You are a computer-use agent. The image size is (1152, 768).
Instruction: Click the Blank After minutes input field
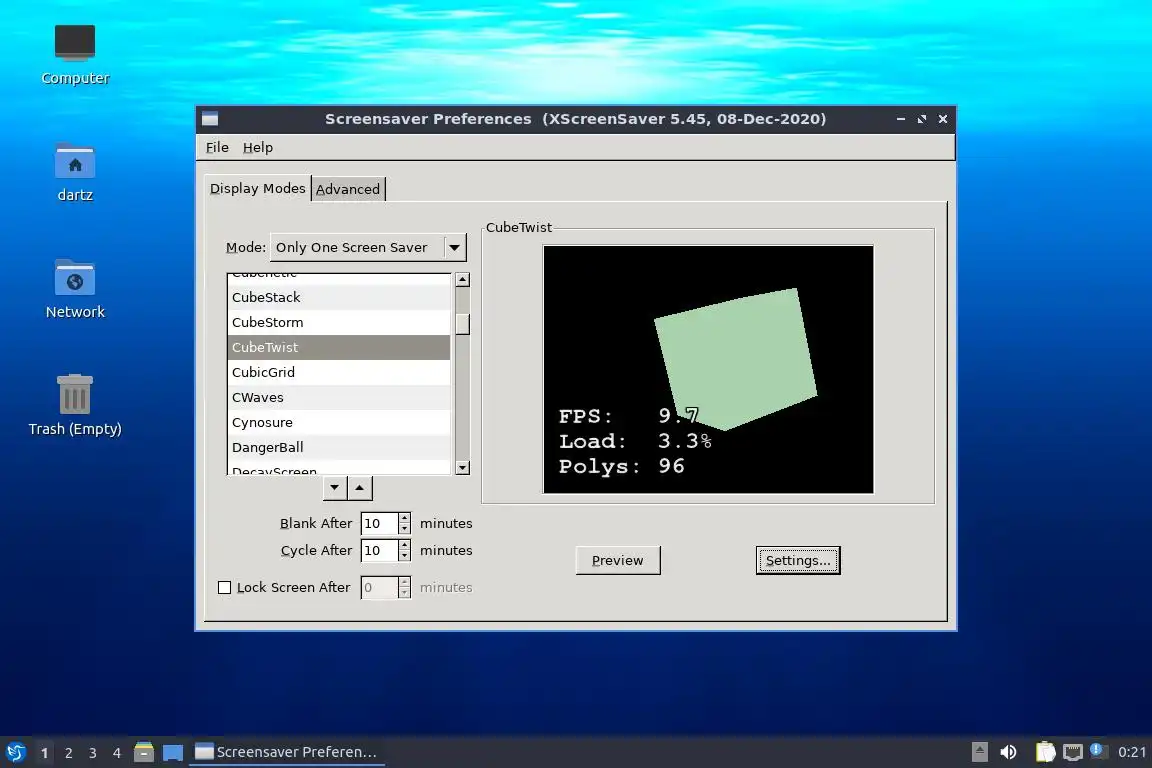pyautogui.click(x=379, y=523)
